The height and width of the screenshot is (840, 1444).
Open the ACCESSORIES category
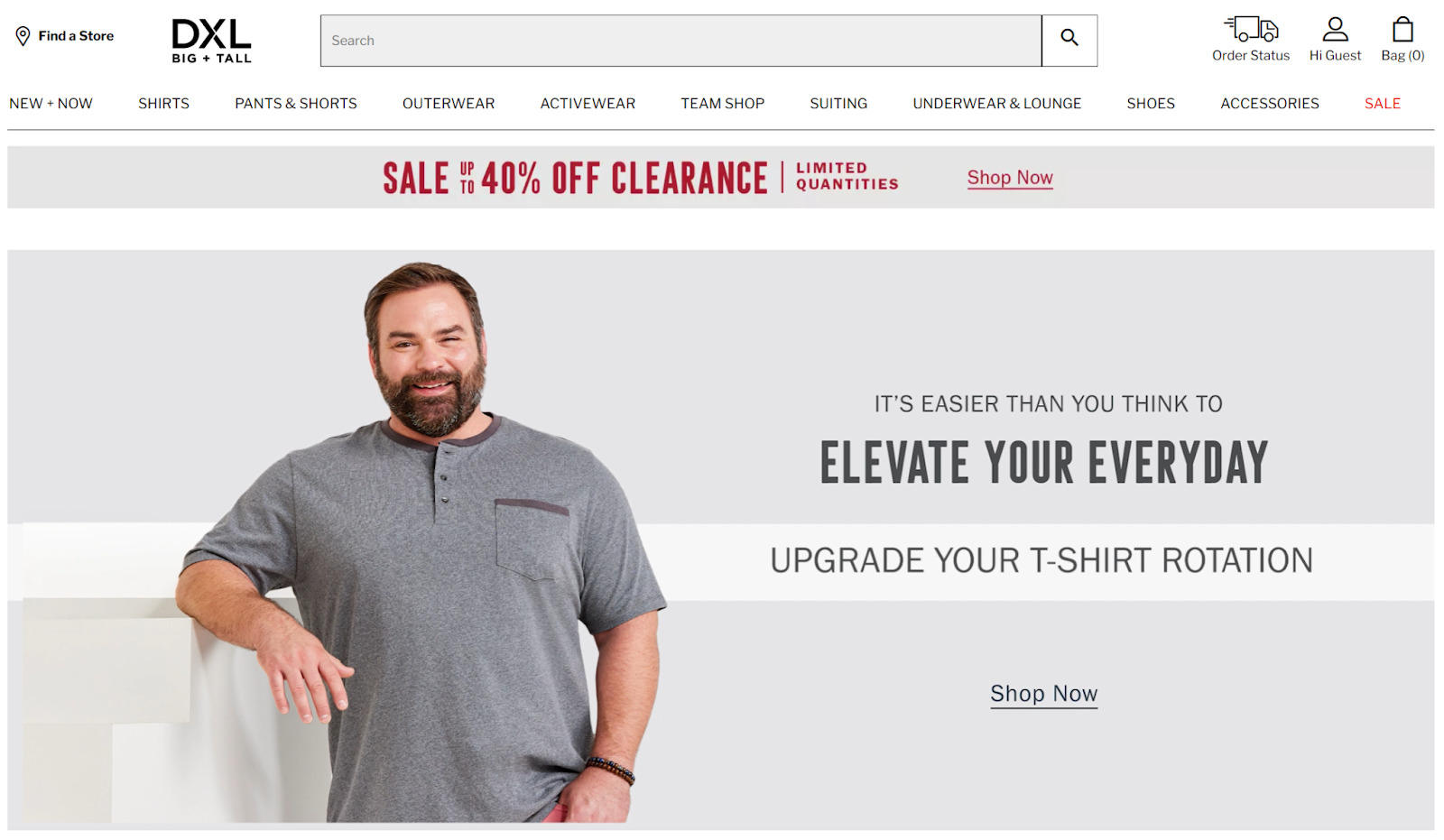pos(1270,104)
